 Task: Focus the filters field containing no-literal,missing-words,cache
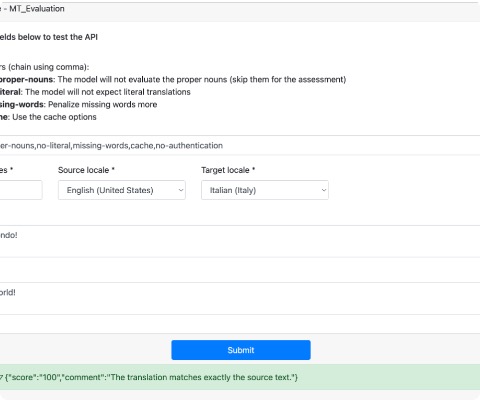click(240, 145)
